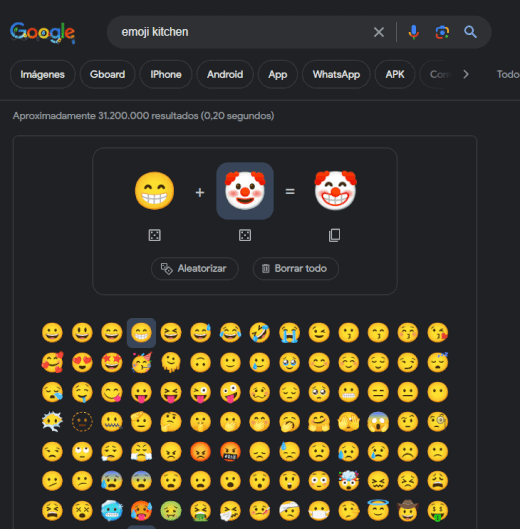
Task: Pick the cold blue face emoji
Action: click(x=112, y=511)
